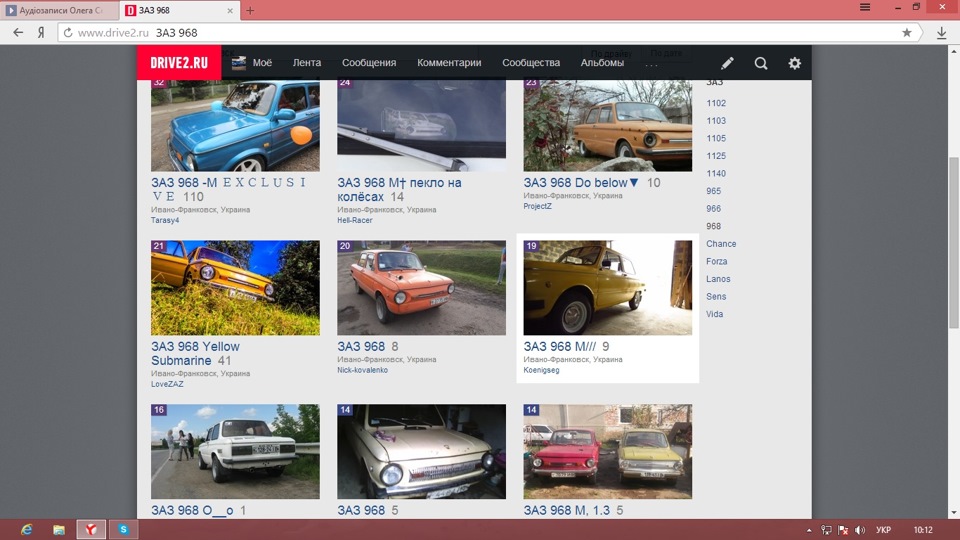Screen dimensions: 960x540
Task: Click white car thumbnail numbered 16
Action: tap(235, 451)
